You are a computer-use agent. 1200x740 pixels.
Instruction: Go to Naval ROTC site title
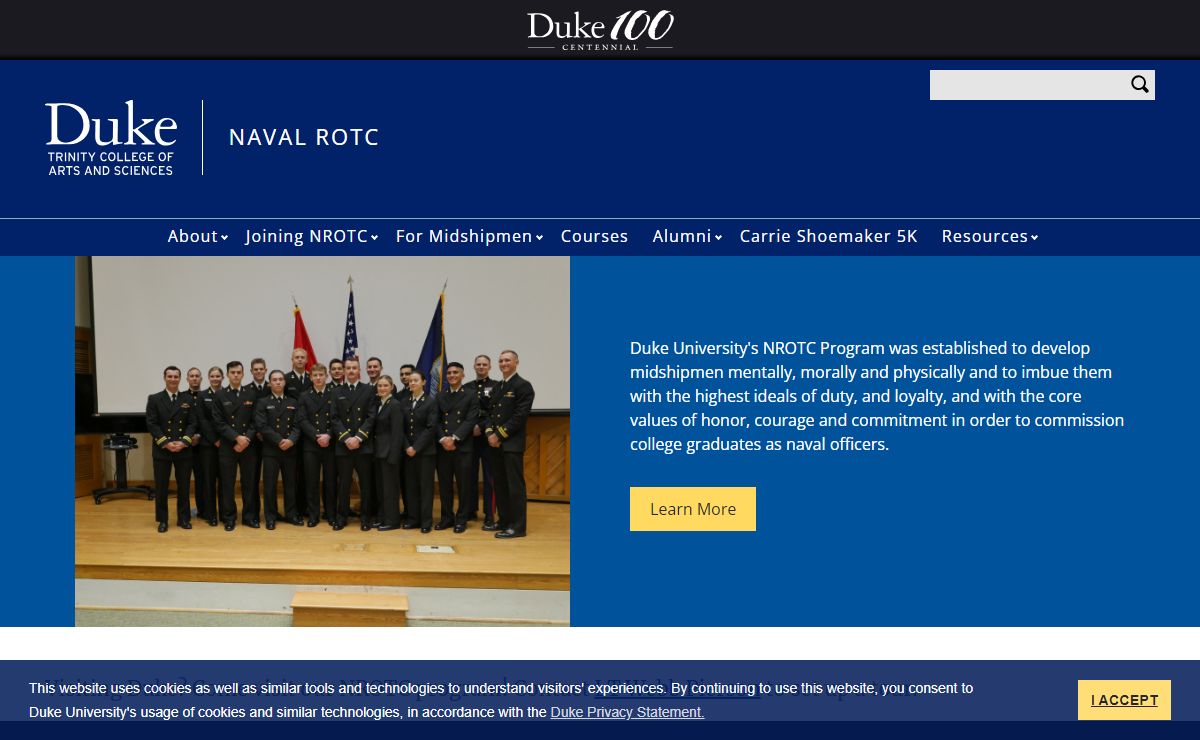click(x=304, y=138)
